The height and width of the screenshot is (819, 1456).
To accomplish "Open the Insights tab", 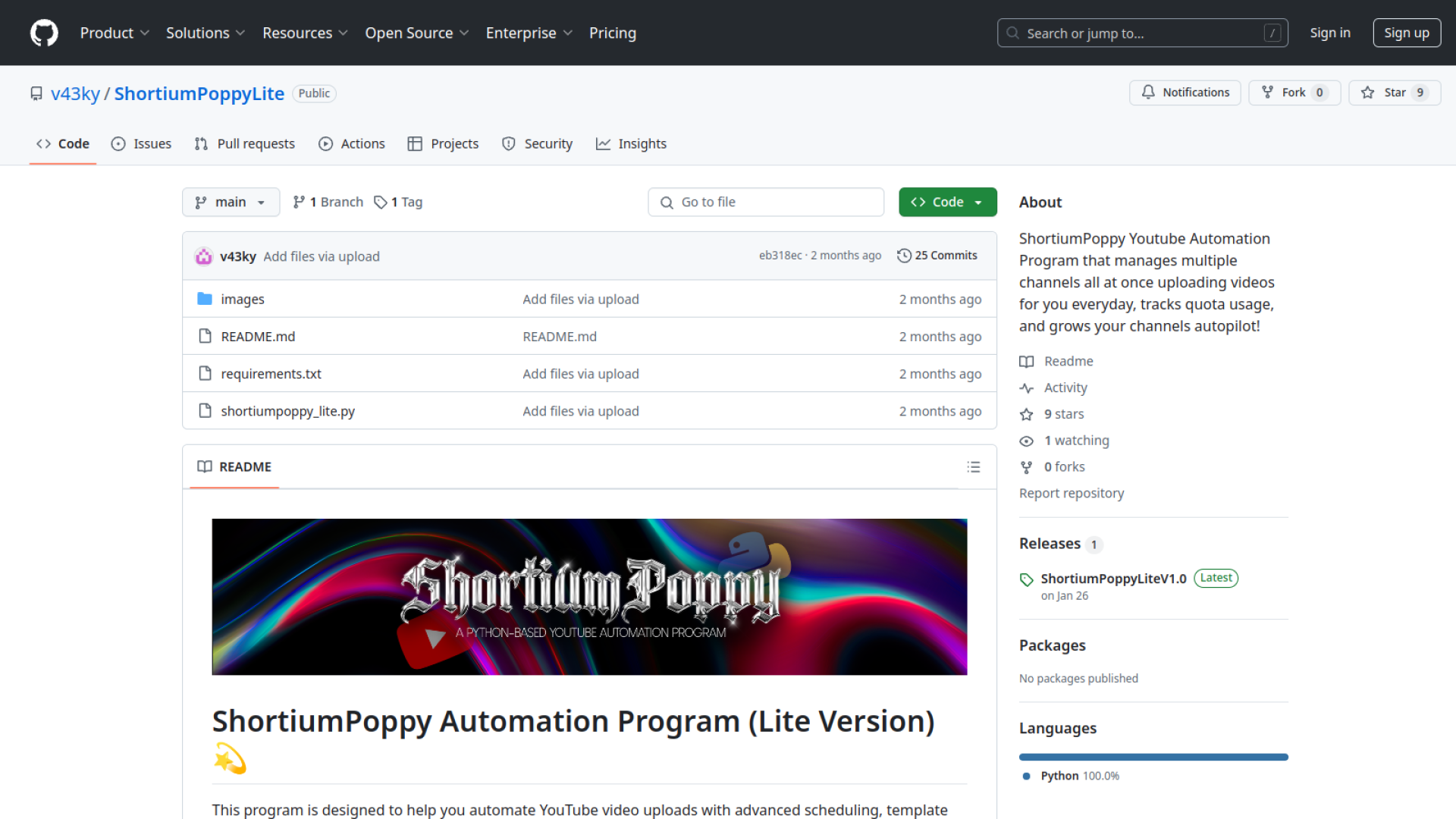I will pyautogui.click(x=631, y=144).
